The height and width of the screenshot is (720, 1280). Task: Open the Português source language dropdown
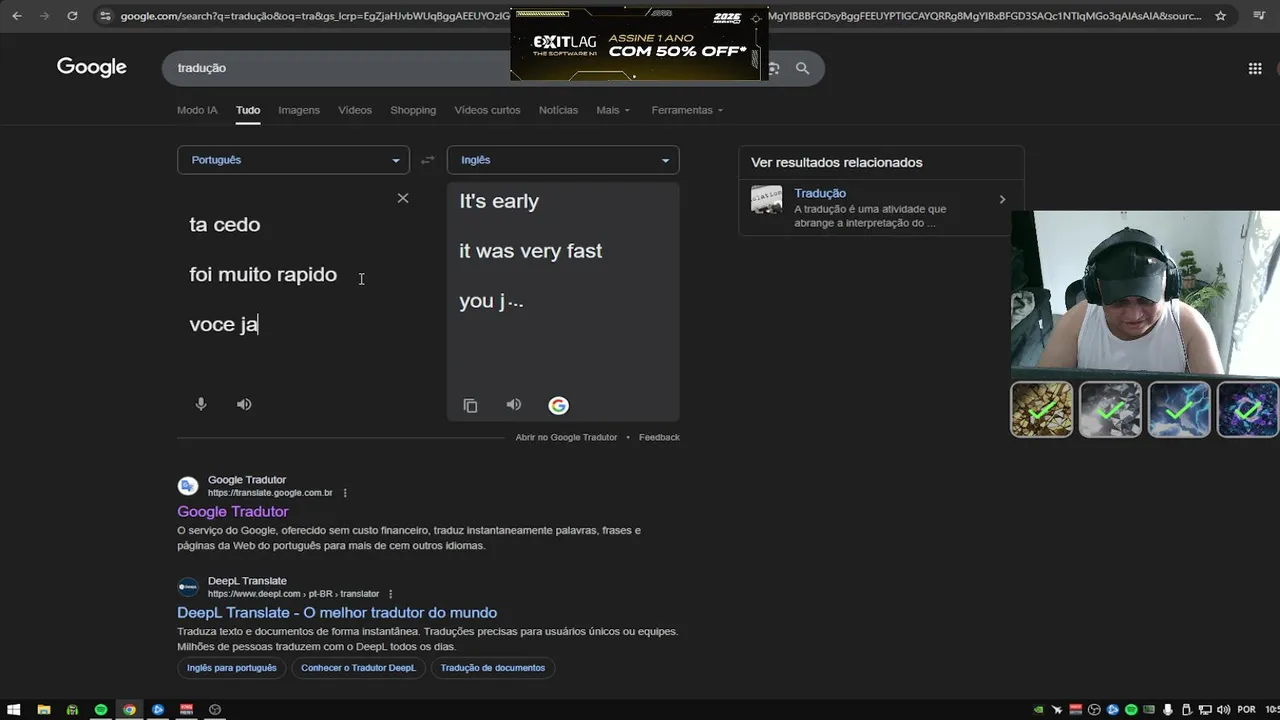293,160
